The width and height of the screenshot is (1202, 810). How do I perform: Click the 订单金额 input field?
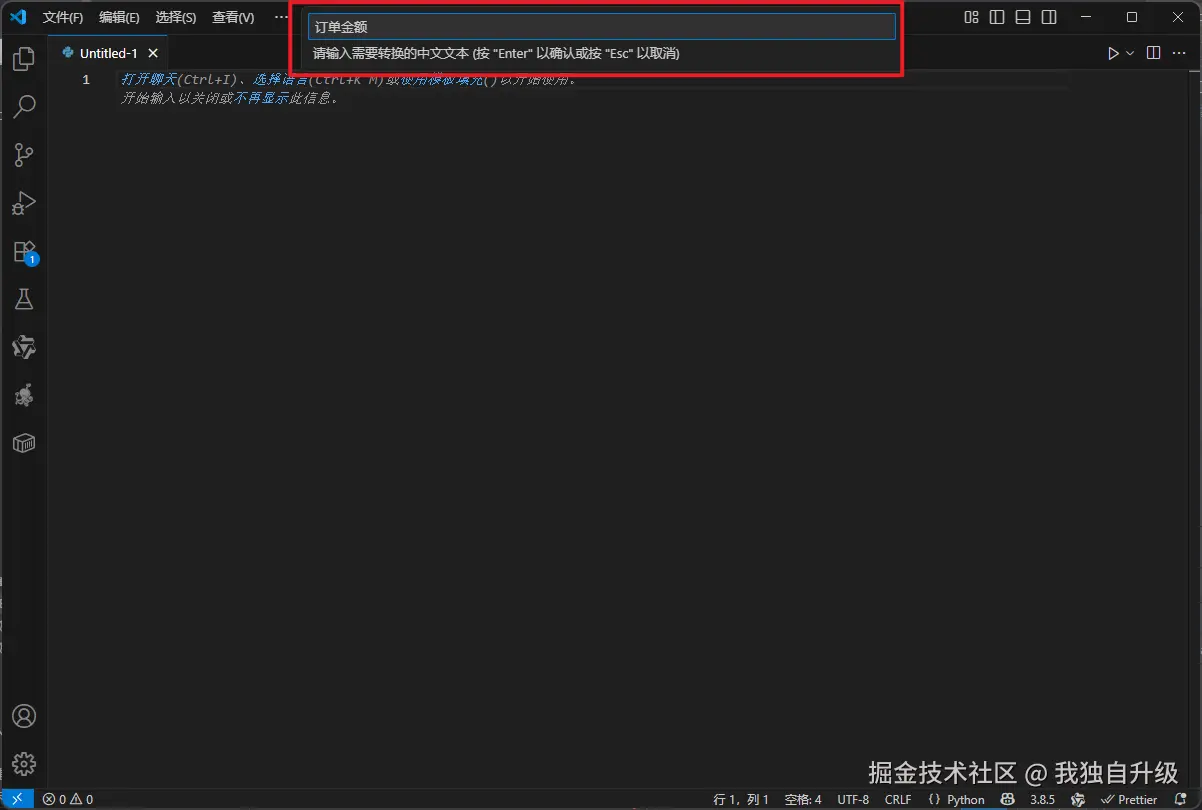pos(600,27)
